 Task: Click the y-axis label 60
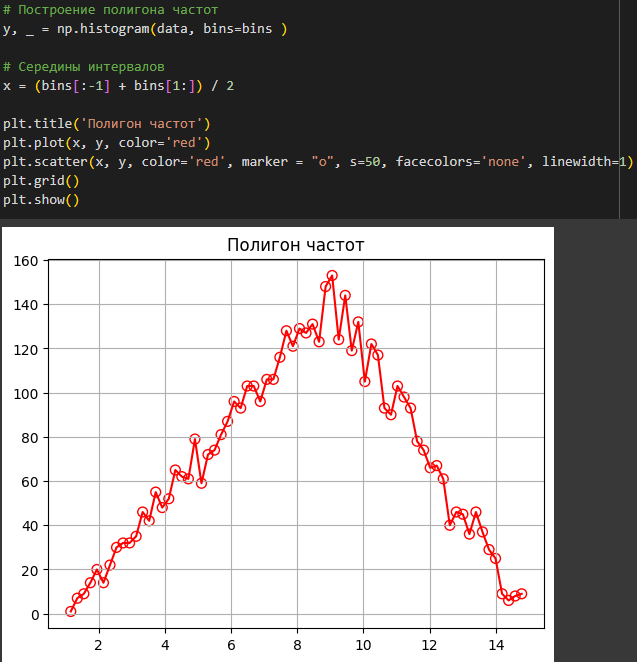tap(30, 482)
